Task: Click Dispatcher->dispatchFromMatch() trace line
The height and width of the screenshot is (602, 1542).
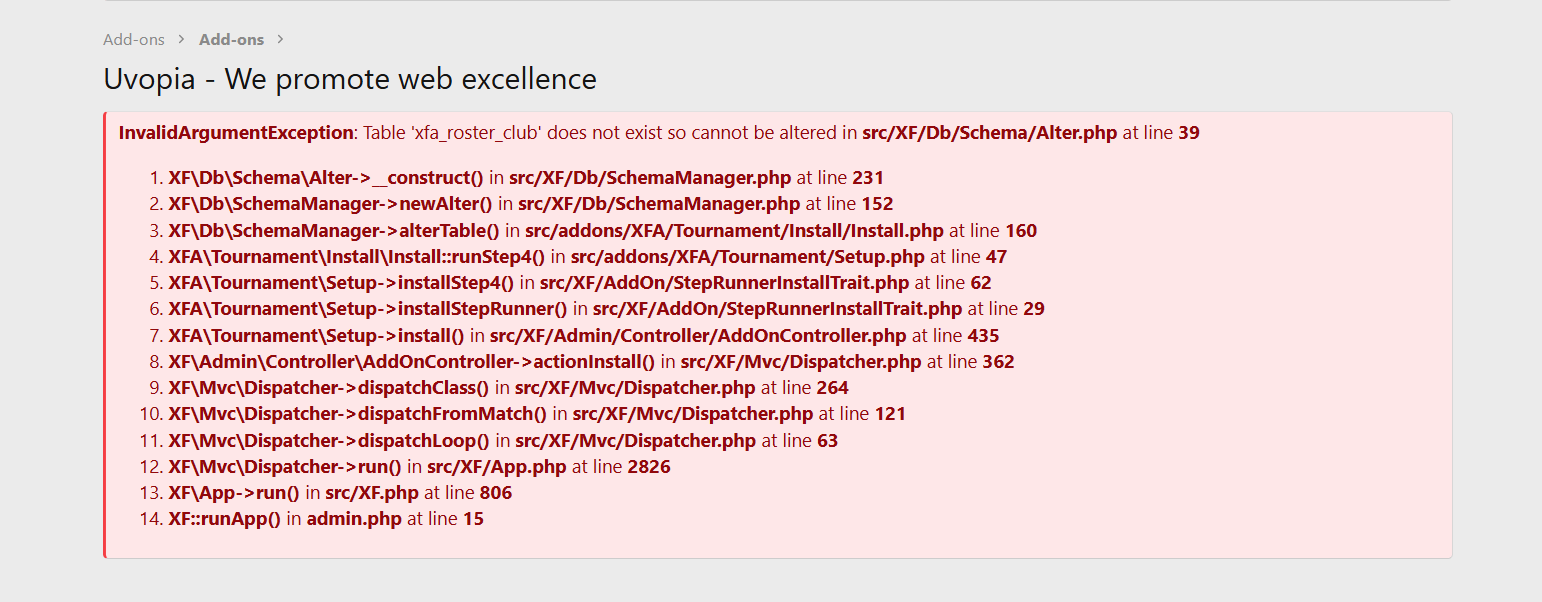Action: pos(537,414)
